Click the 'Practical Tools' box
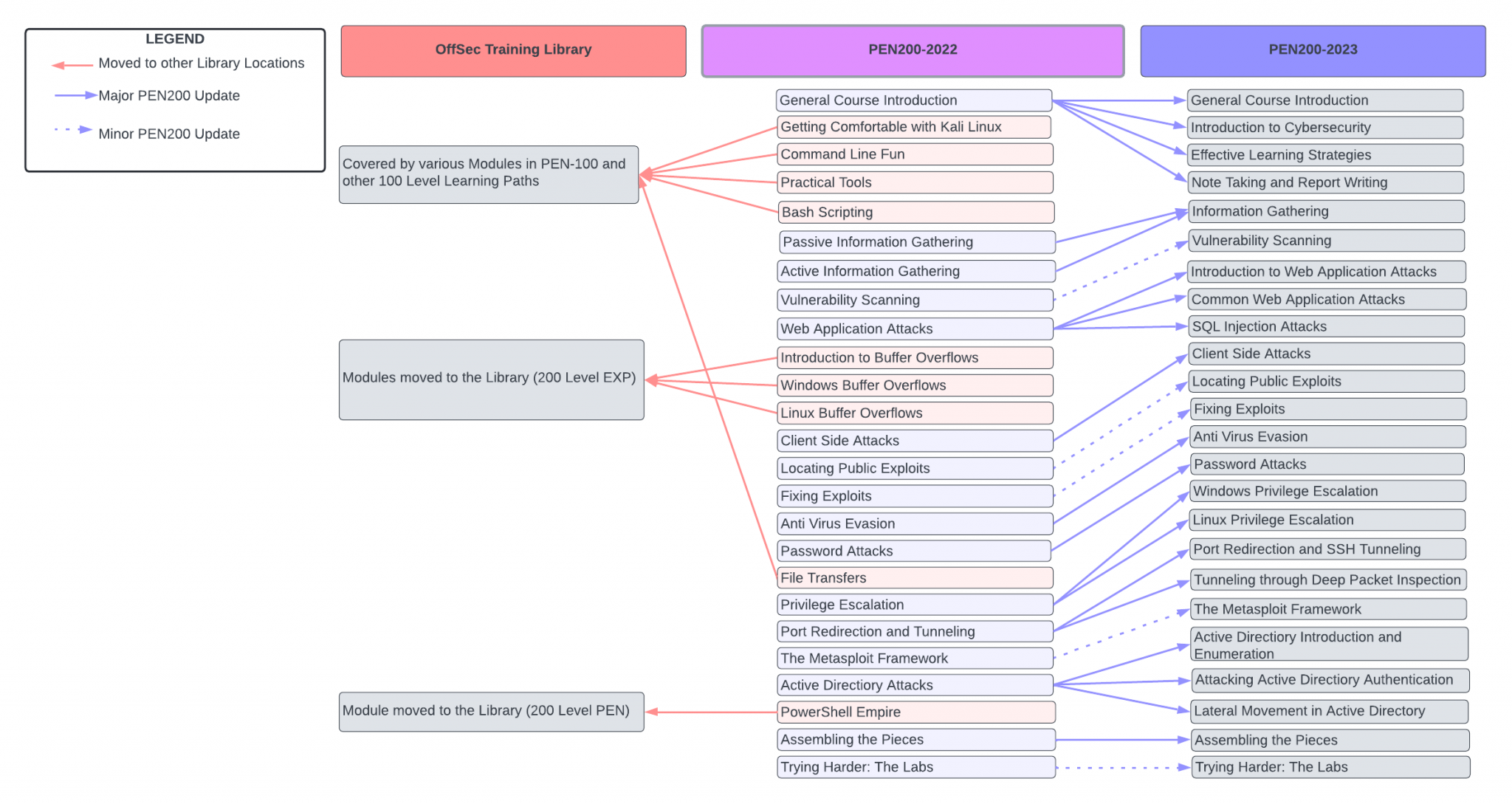 (915, 182)
